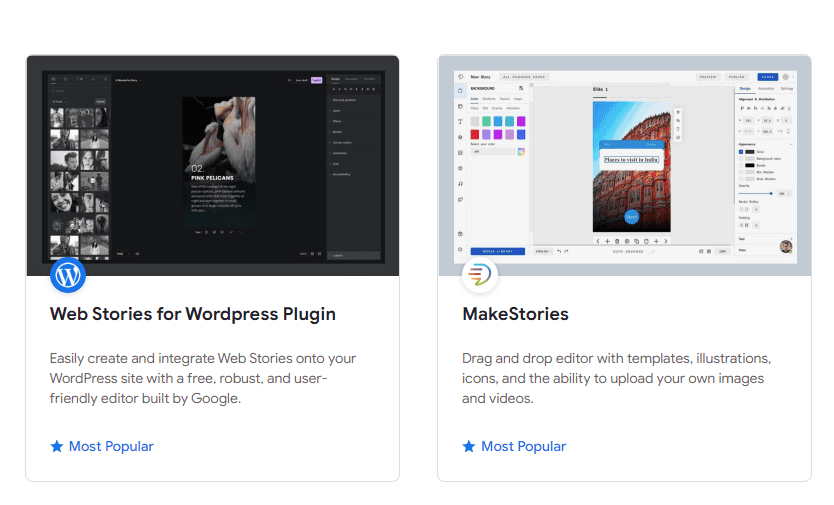Screen dimensions: 834x505
Task: Select the dark WordPress editor screenshot thumbnail
Action: click(x=213, y=165)
